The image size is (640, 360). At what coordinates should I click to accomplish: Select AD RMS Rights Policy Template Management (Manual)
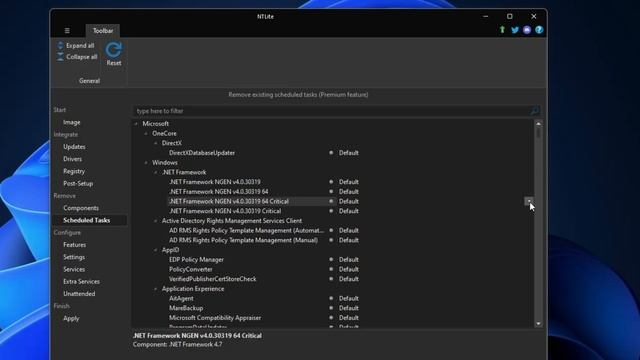(243, 240)
